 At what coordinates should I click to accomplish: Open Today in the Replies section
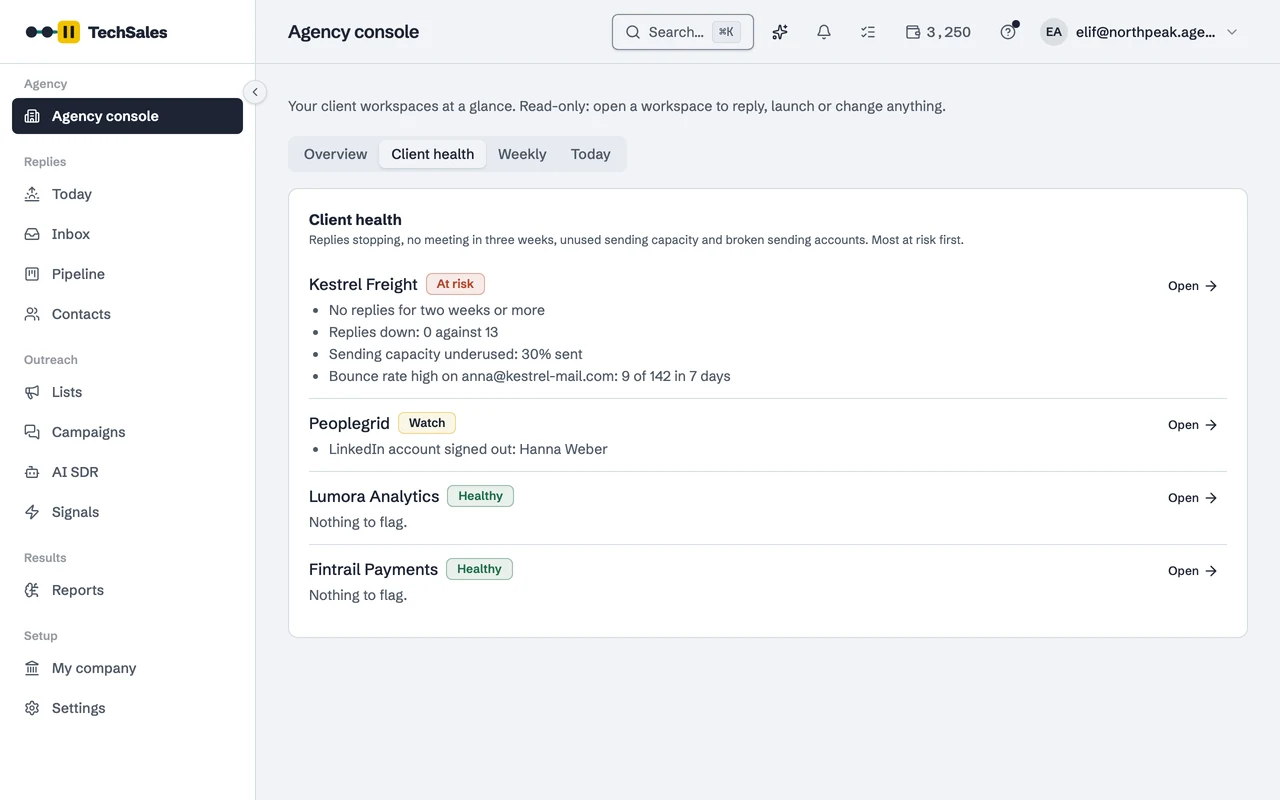point(127,194)
